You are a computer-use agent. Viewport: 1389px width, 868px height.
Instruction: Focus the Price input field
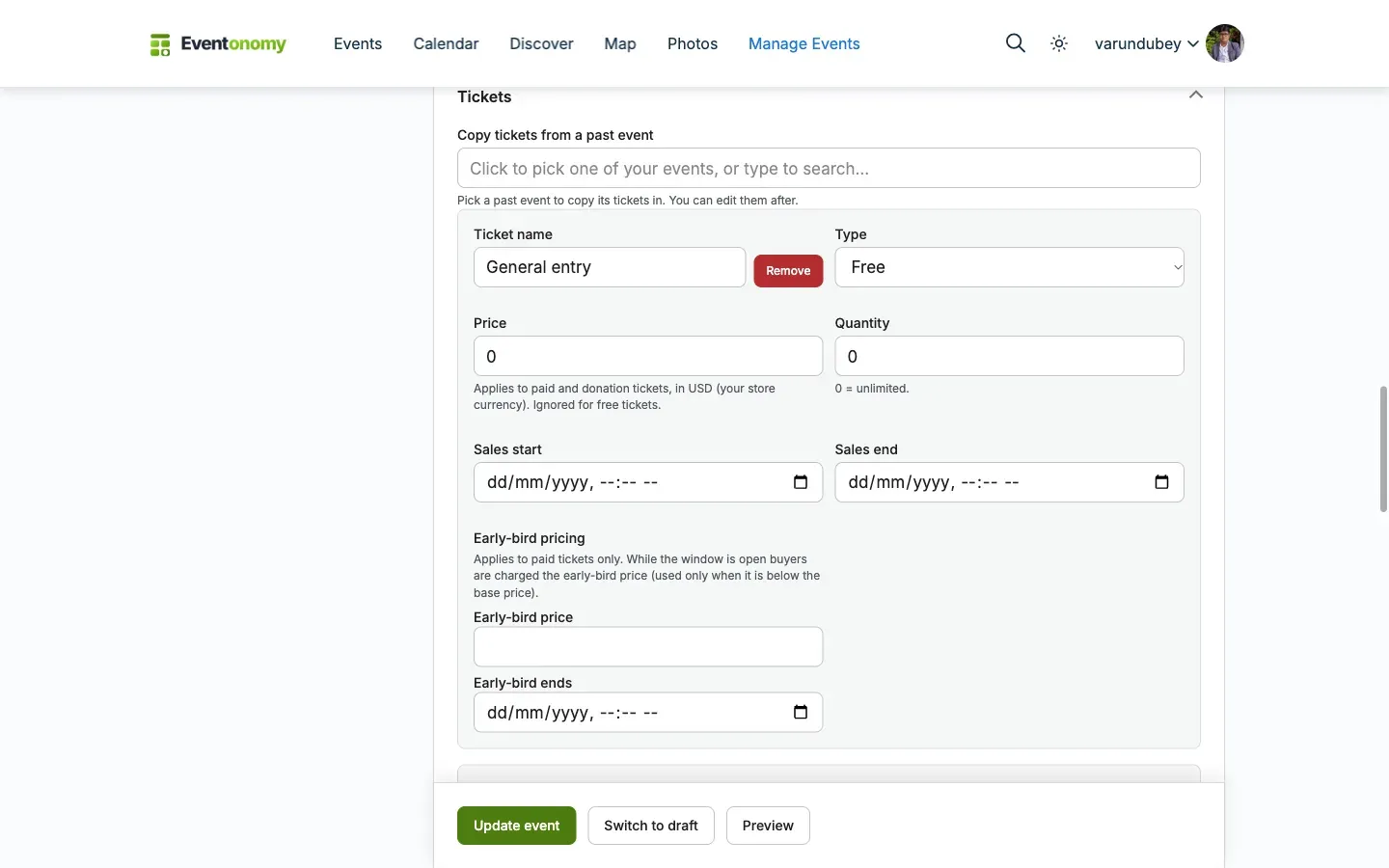[x=648, y=356]
